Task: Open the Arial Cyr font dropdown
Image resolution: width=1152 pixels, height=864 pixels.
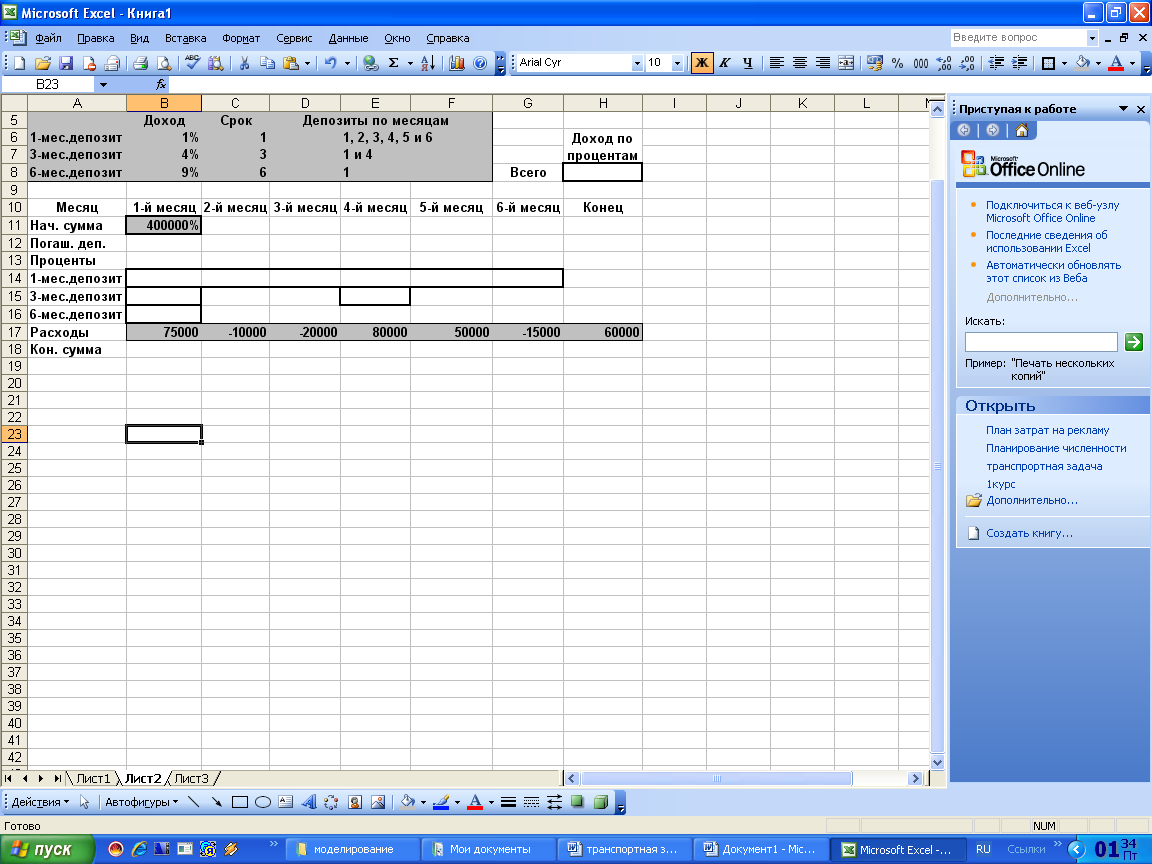Action: pyautogui.click(x=637, y=63)
